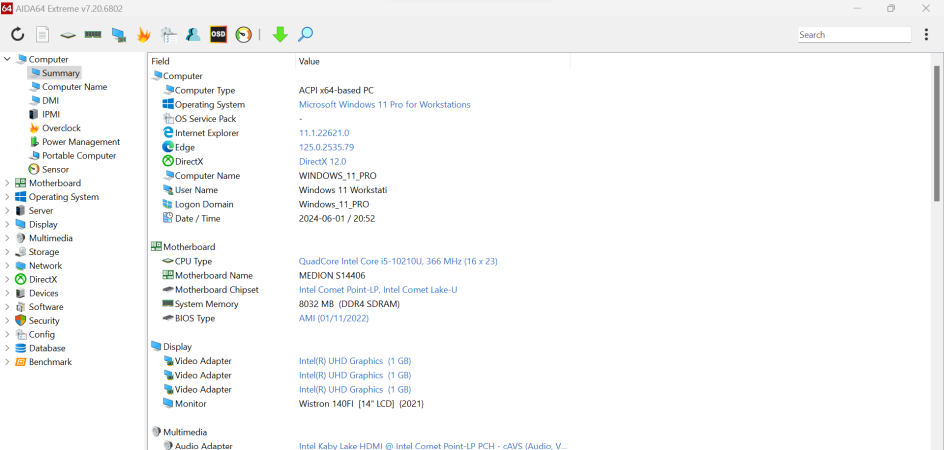Expand the Multimedia tree node
Viewport: 944px width, 450px height.
(x=7, y=239)
